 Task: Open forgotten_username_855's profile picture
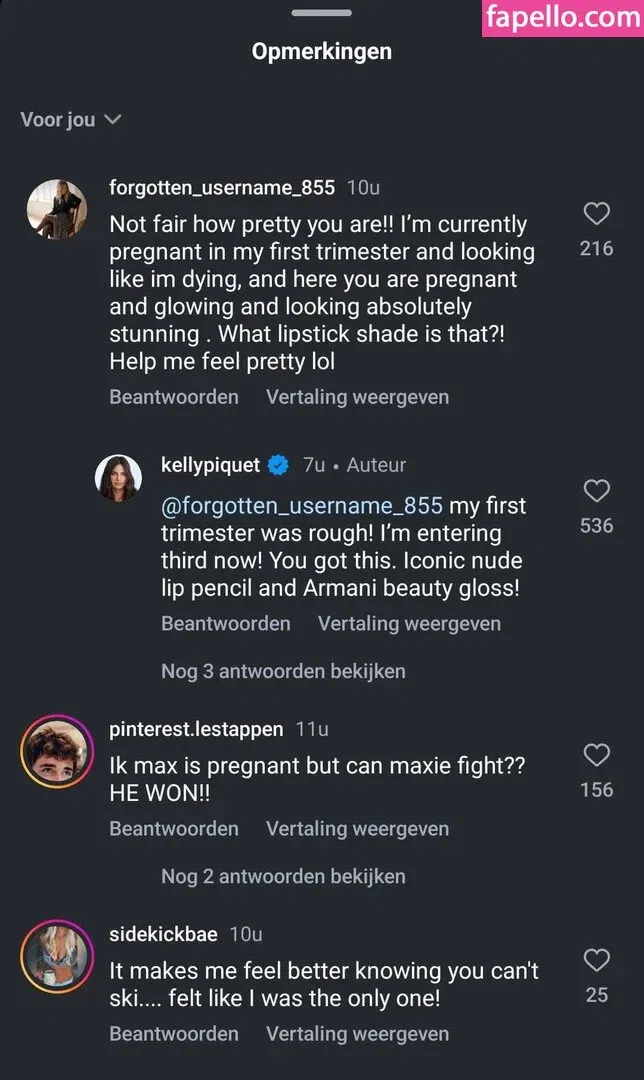tap(56, 209)
